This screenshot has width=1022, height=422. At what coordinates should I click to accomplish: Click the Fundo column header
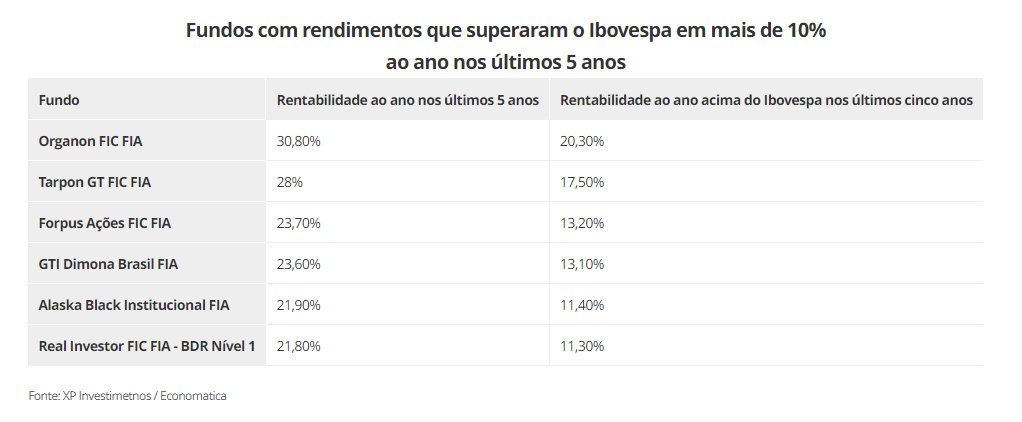pyautogui.click(x=59, y=100)
